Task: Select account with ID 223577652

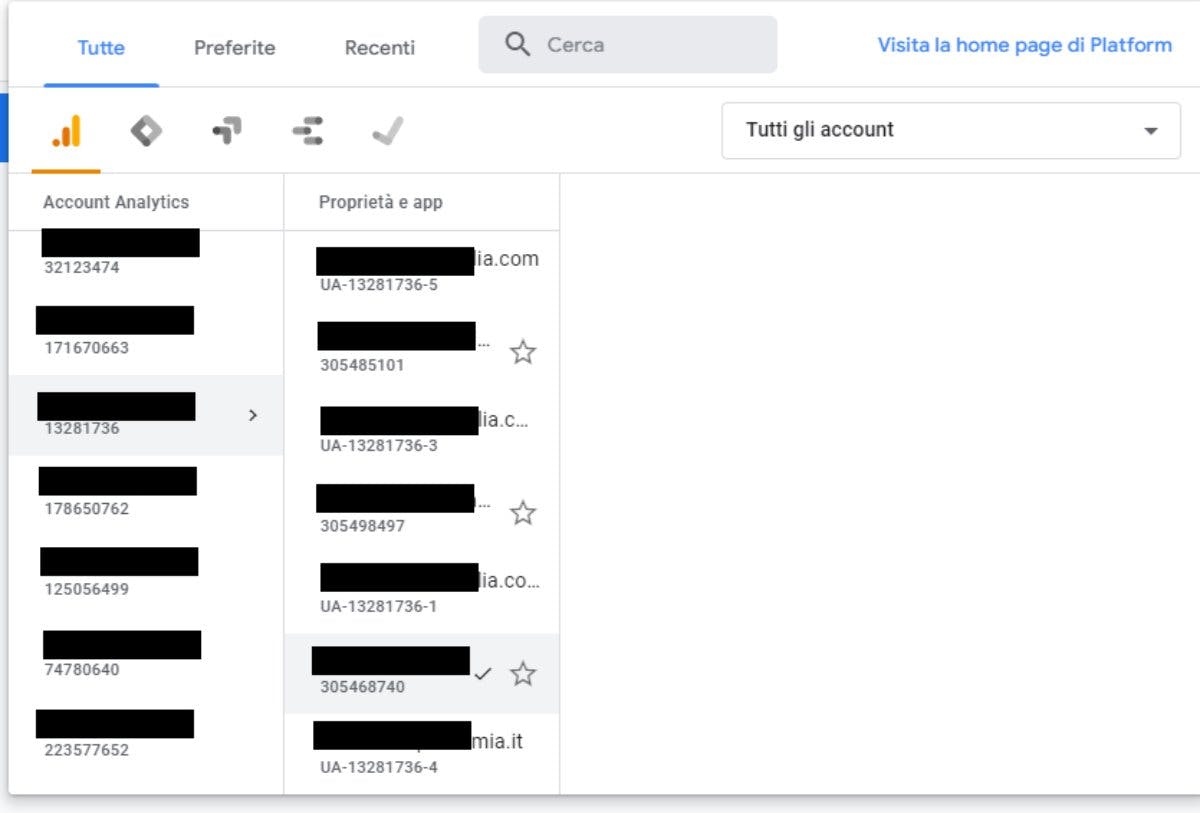Action: (146, 738)
